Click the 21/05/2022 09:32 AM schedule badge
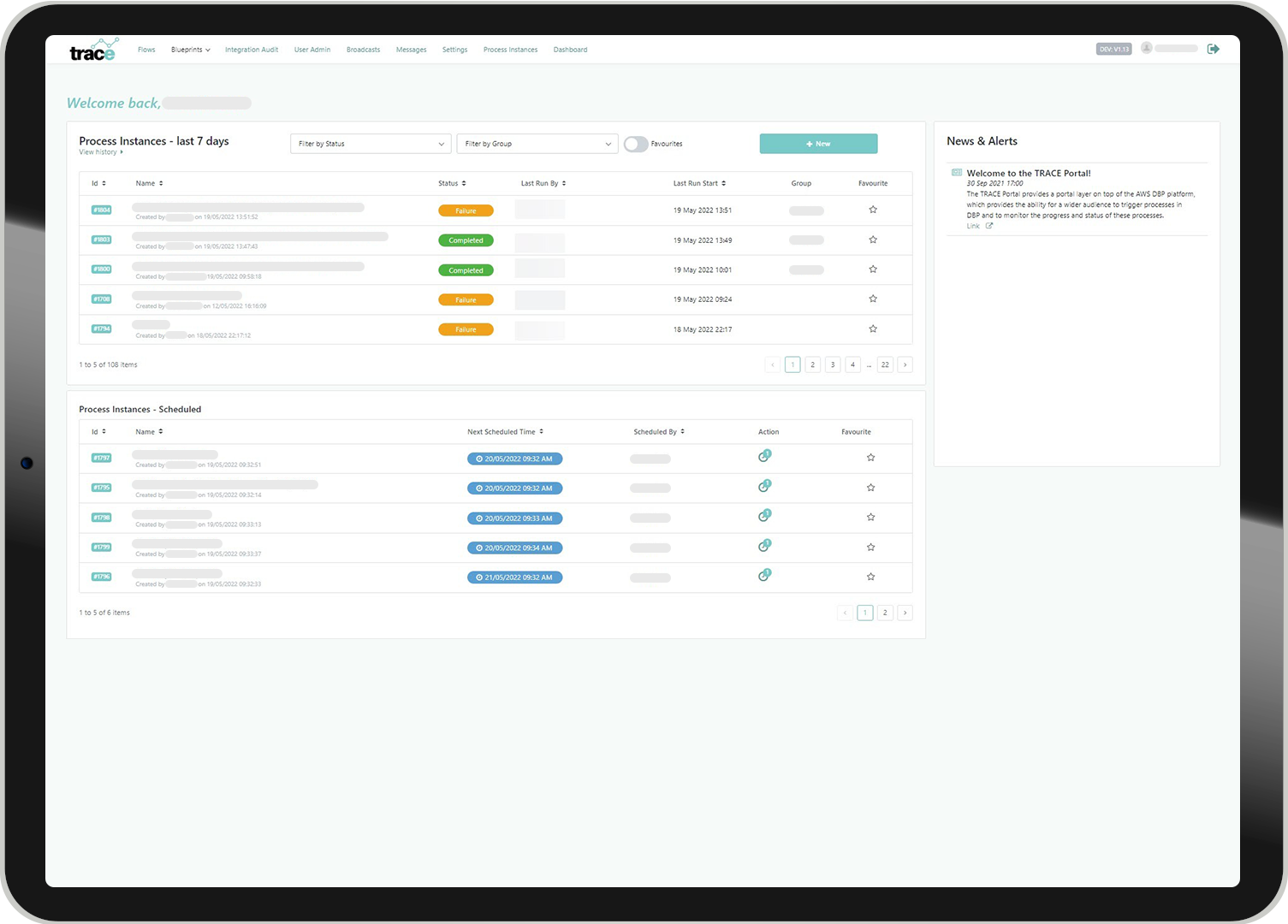The height and width of the screenshot is (924, 1288). (x=514, y=577)
